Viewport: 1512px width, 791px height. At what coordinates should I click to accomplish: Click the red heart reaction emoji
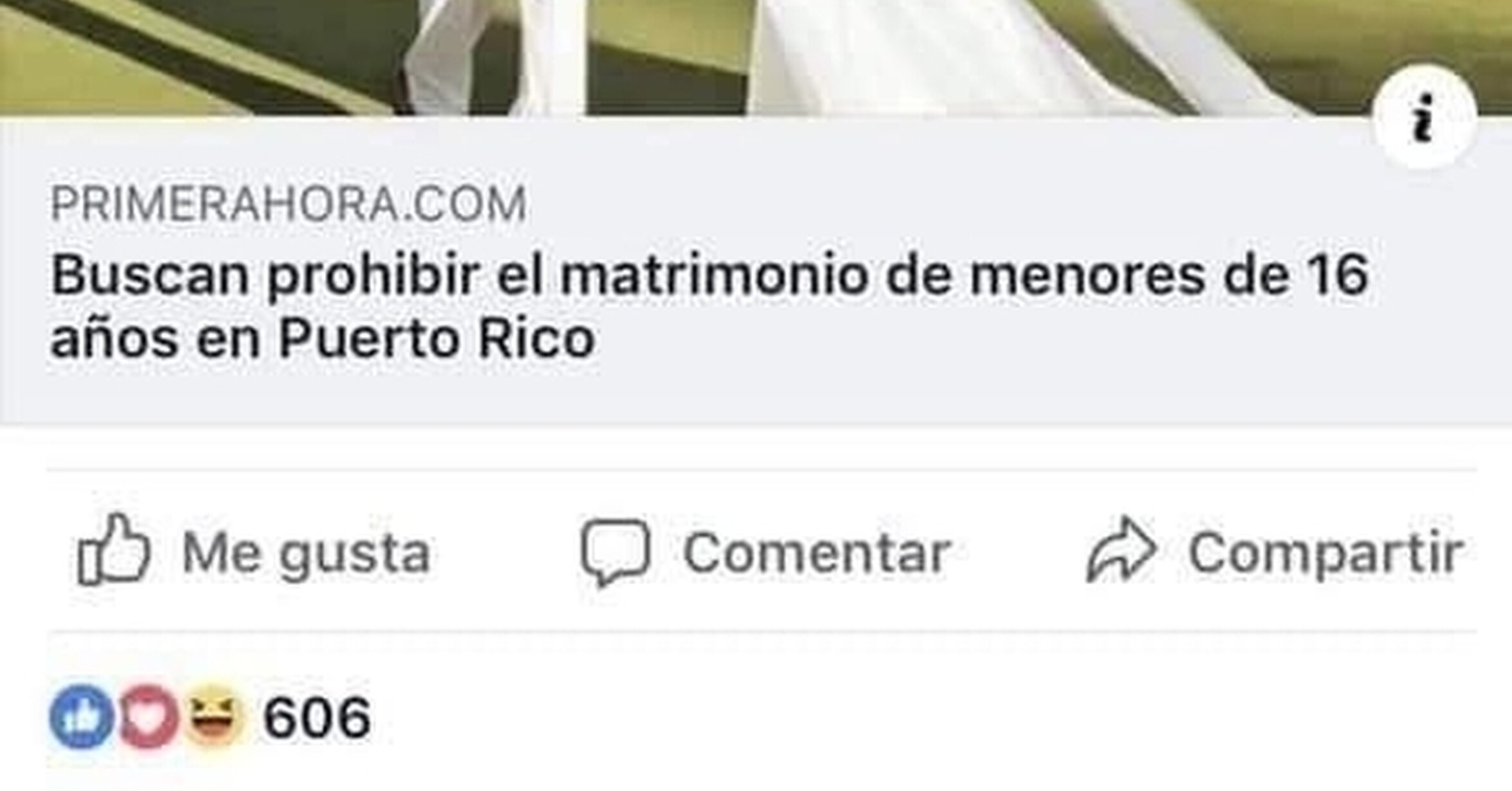click(x=148, y=716)
